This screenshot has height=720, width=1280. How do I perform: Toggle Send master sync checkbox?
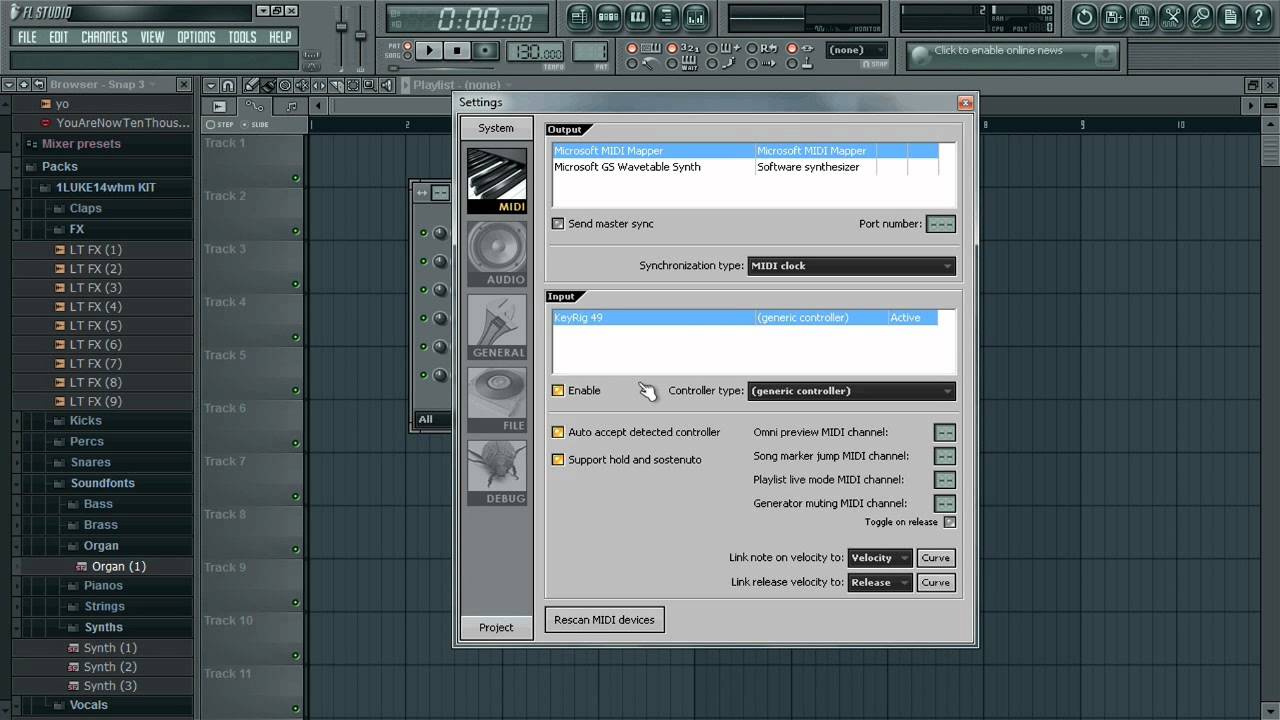(x=558, y=224)
